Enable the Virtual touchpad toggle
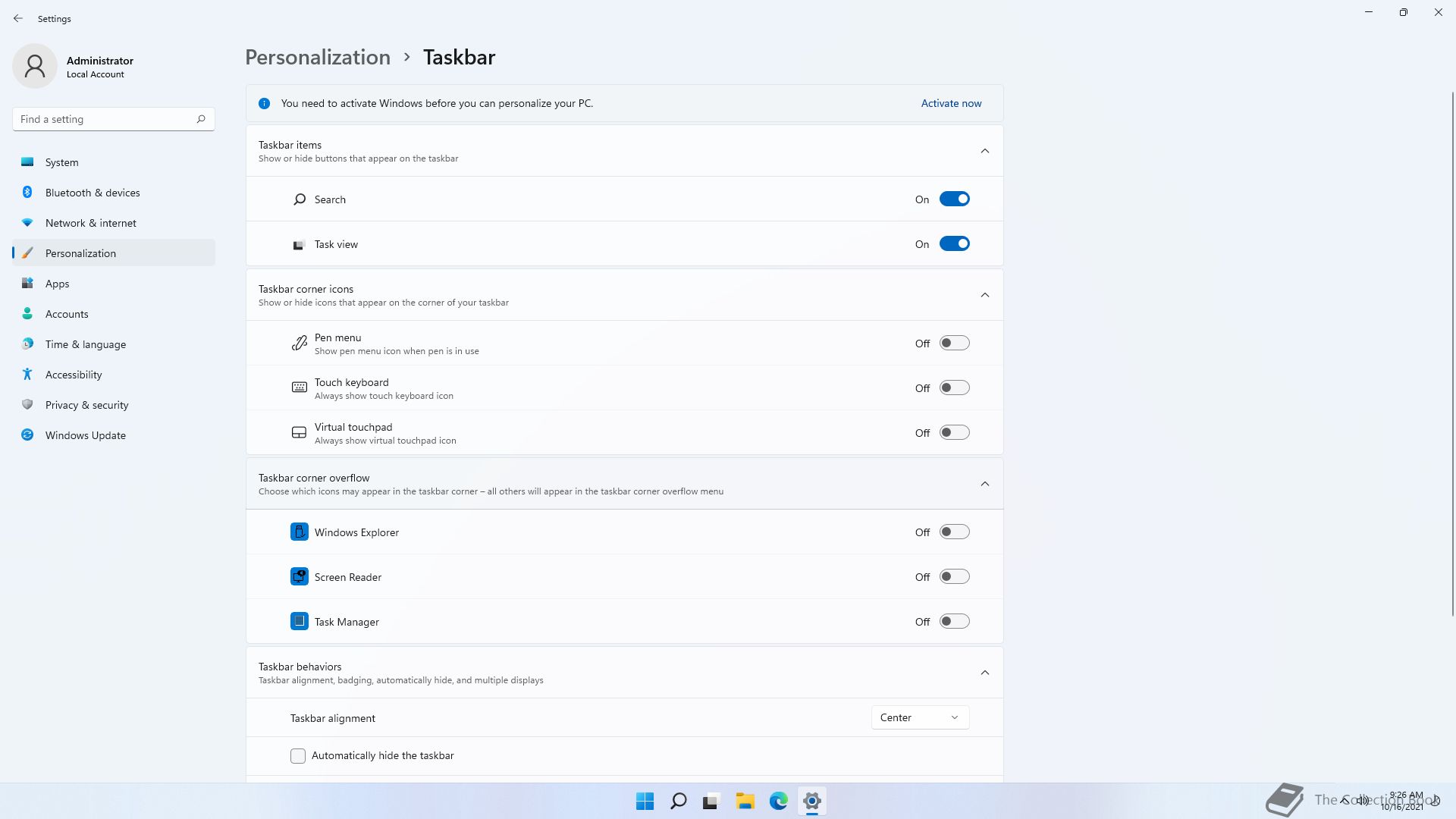Viewport: 1456px width, 819px height. (955, 433)
